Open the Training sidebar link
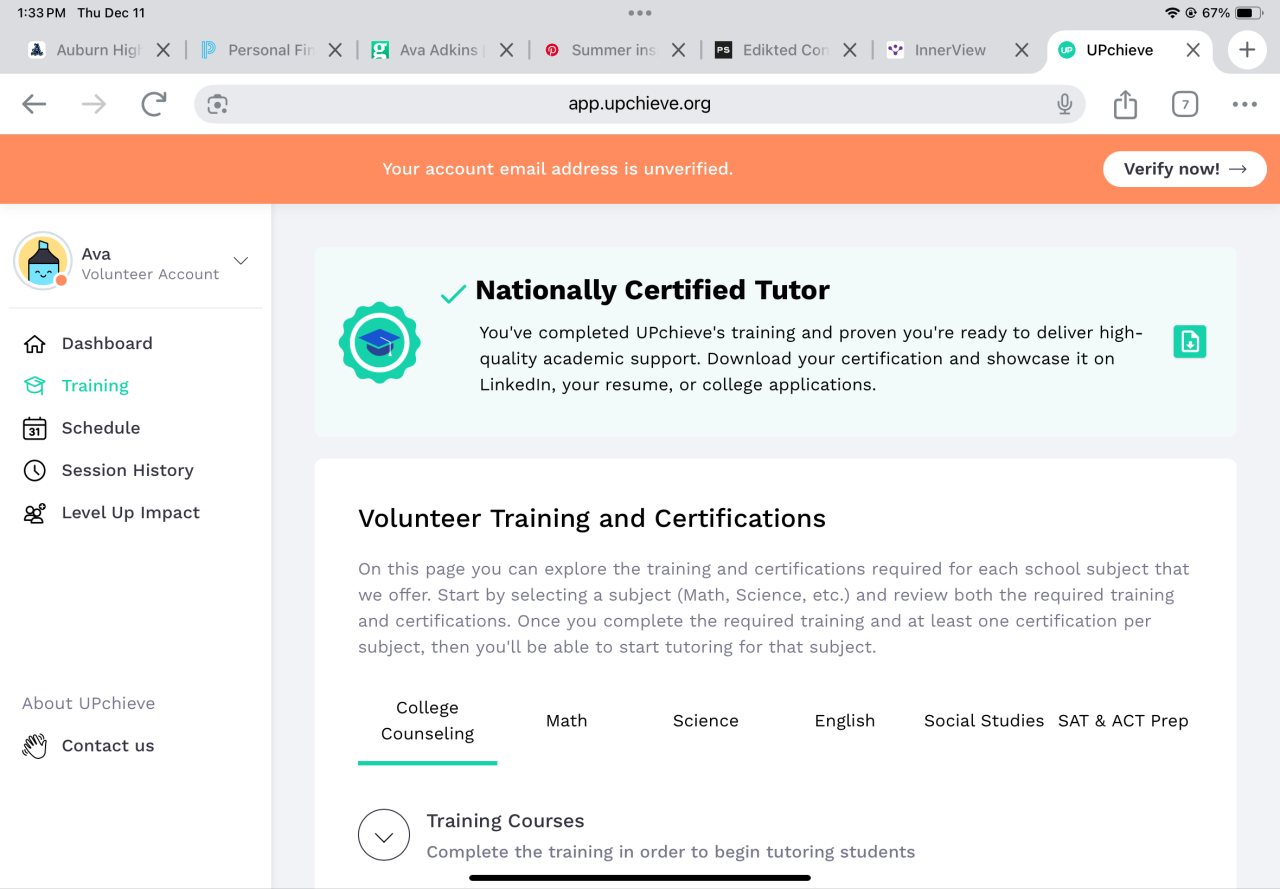 (x=95, y=386)
